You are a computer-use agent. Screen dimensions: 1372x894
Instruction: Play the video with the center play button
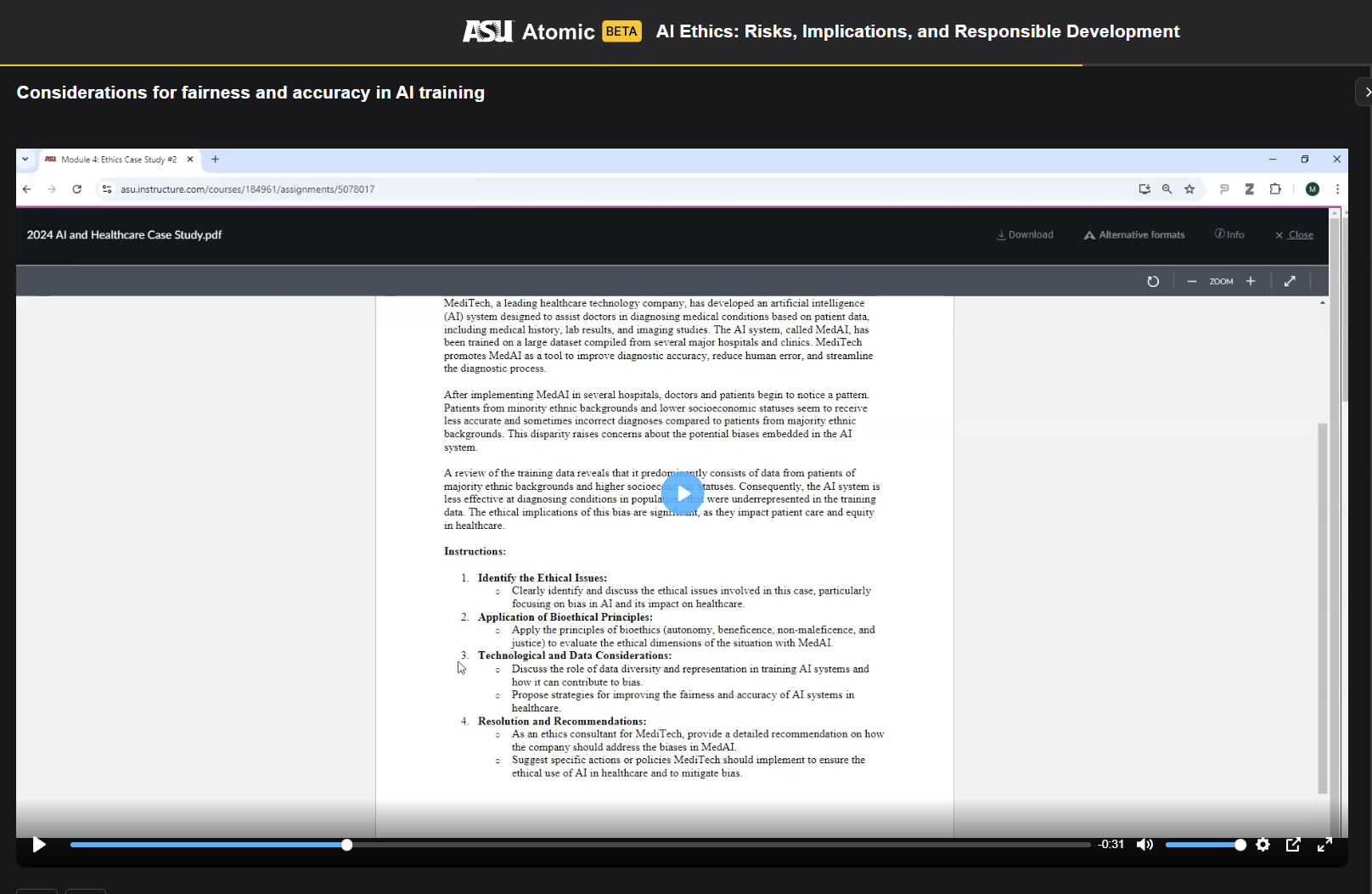[x=683, y=492]
